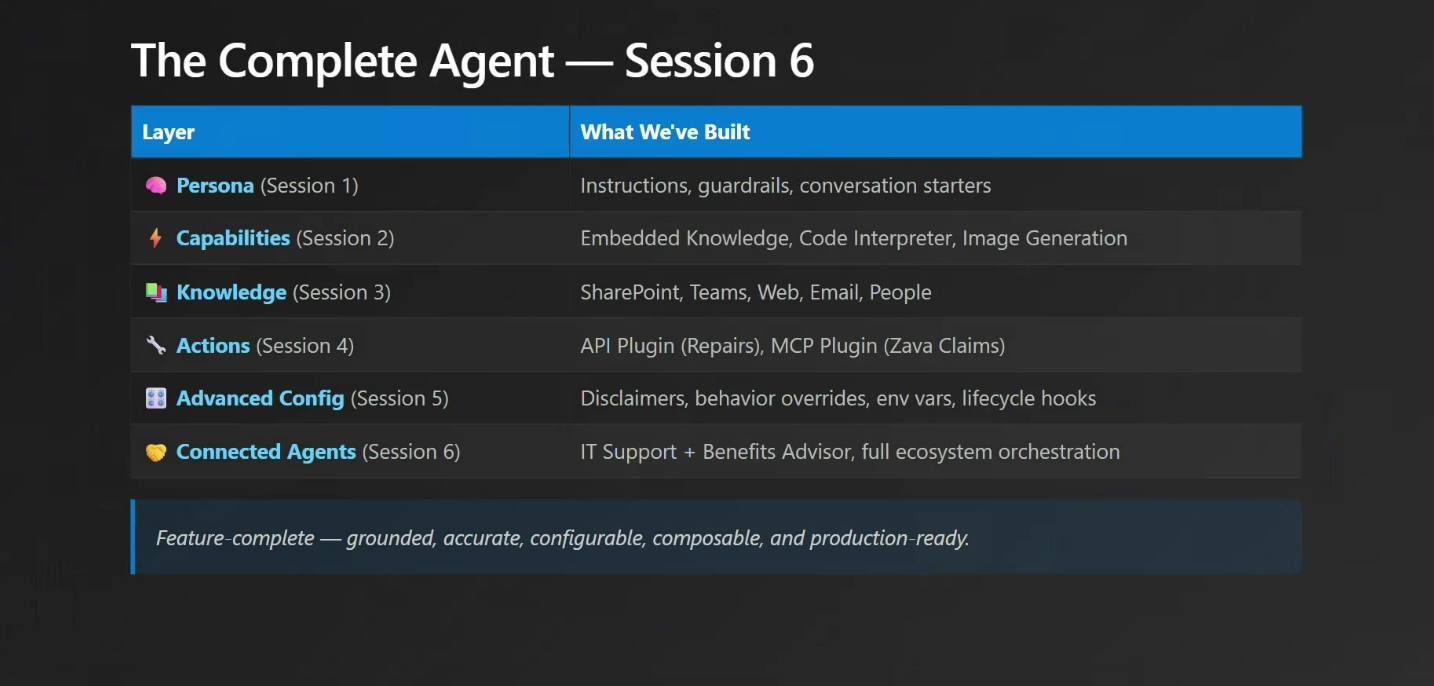Select the Knowledge link text
Viewport: 1434px width, 686px height.
pos(231,292)
